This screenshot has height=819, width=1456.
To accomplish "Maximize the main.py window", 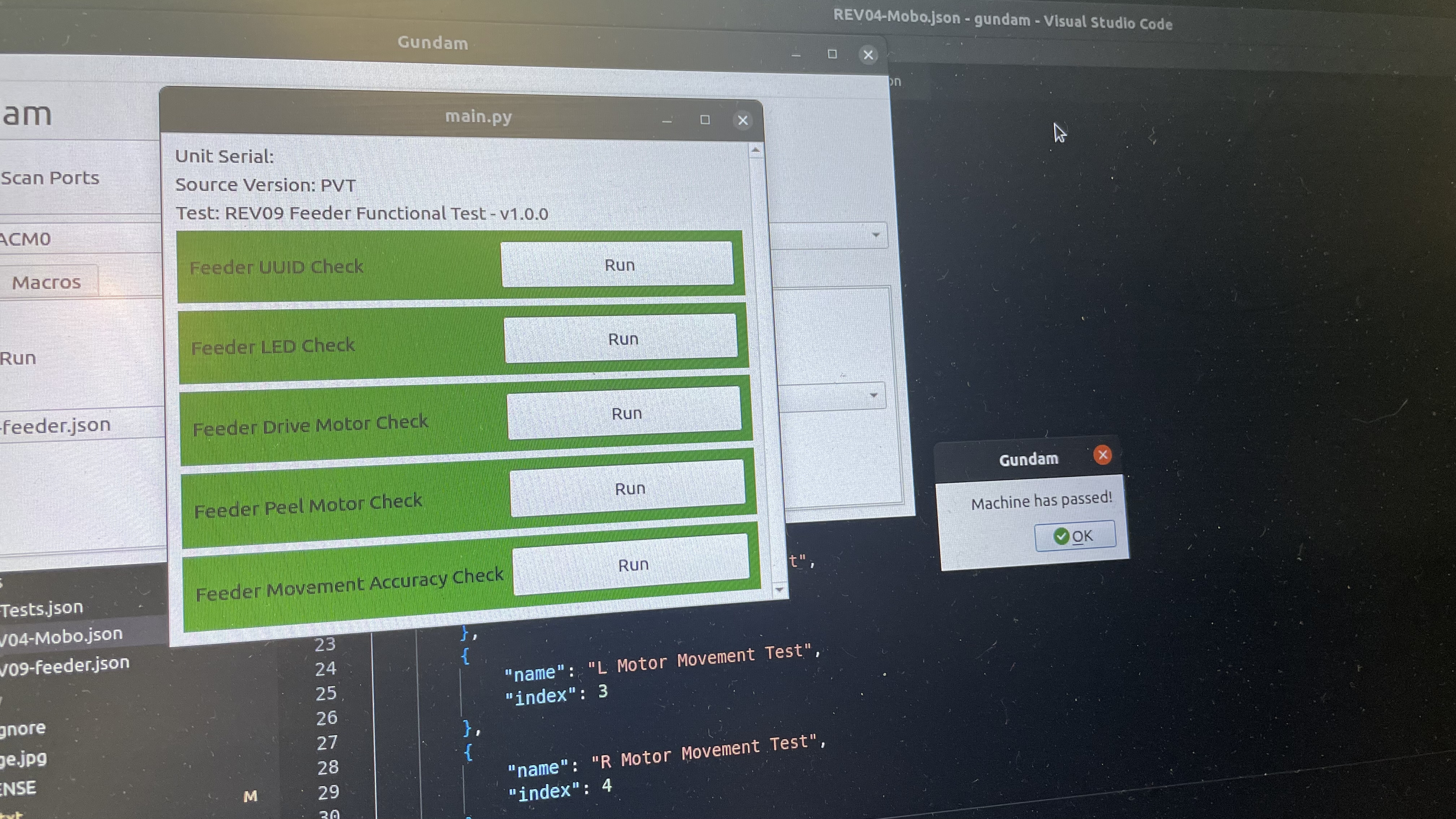I will pyautogui.click(x=705, y=120).
